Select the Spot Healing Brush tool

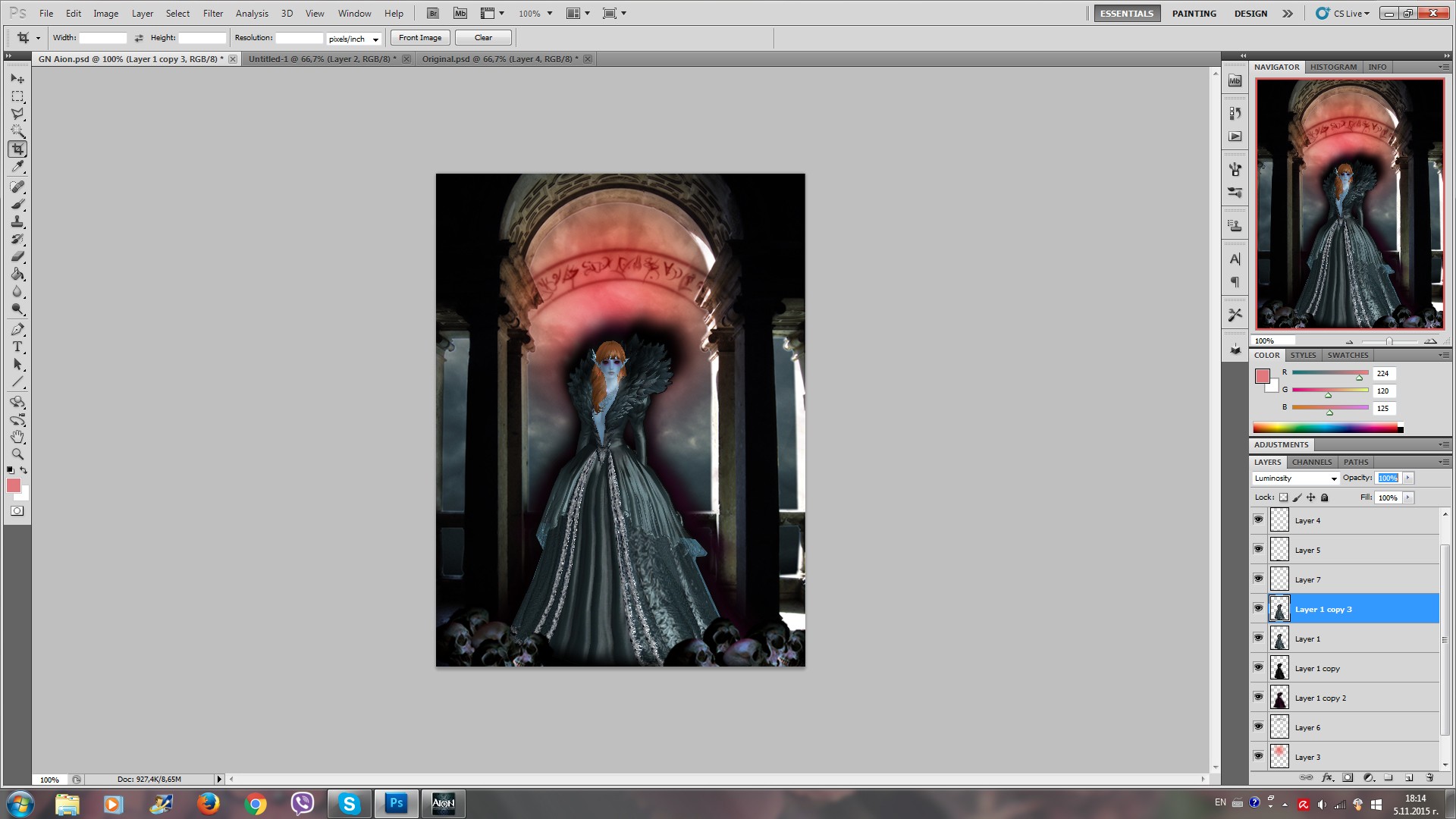tap(17, 187)
